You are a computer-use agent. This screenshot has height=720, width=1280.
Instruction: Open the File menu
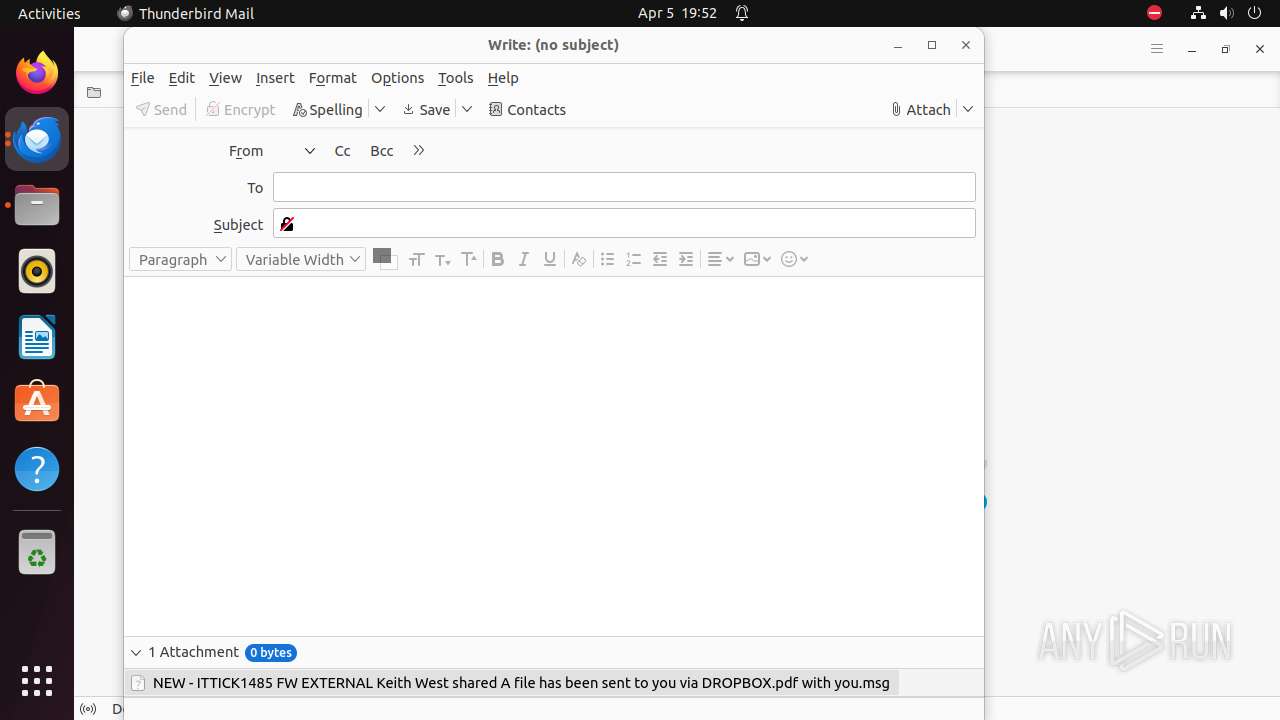143,78
